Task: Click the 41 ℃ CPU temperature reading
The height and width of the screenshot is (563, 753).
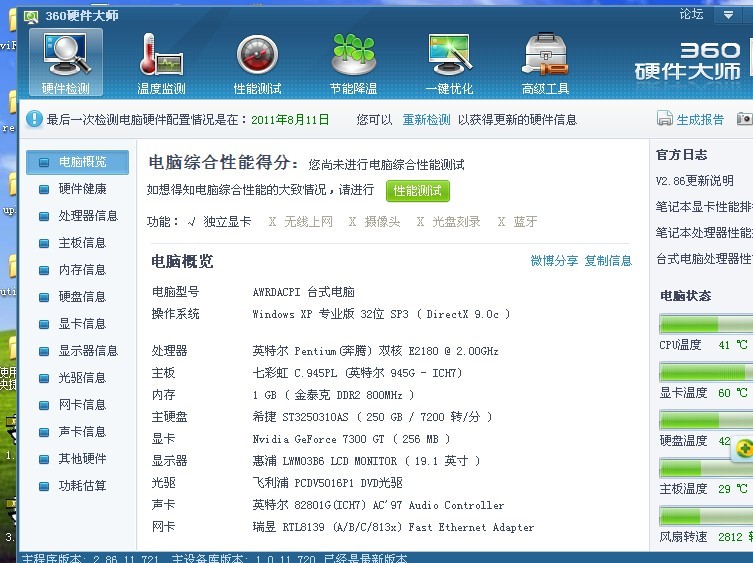Action: 733,345
